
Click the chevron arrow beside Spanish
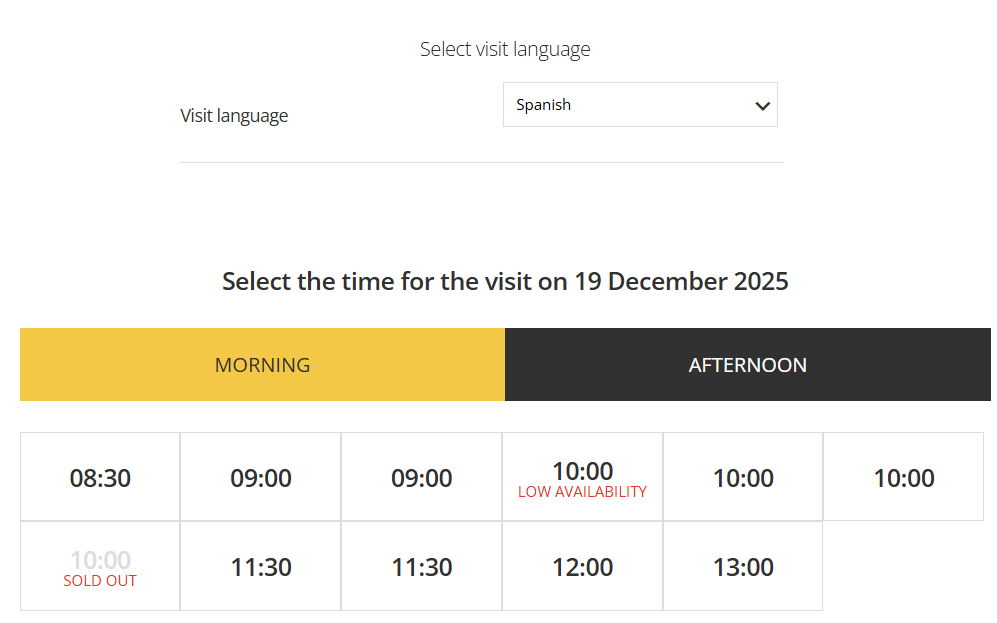763,106
